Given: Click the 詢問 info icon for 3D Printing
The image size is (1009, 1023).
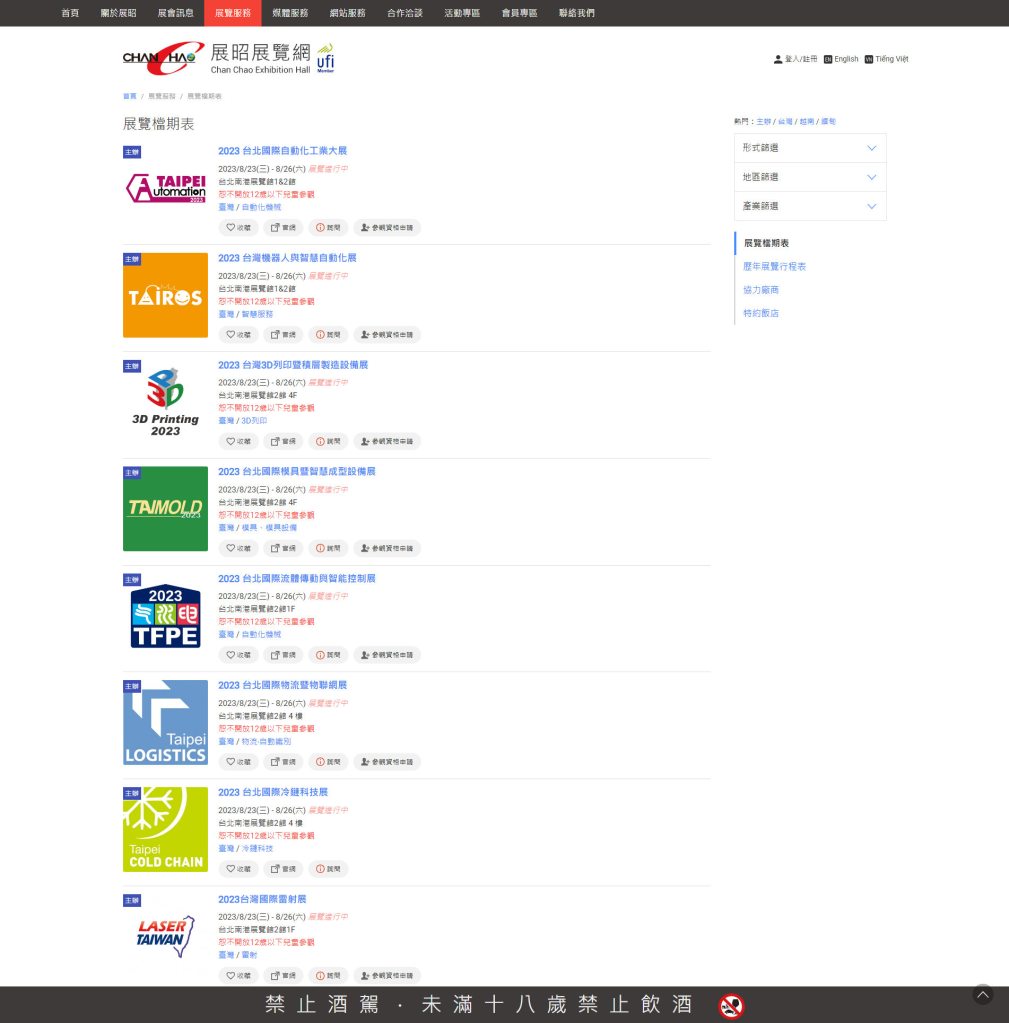Looking at the screenshot, I should (328, 441).
